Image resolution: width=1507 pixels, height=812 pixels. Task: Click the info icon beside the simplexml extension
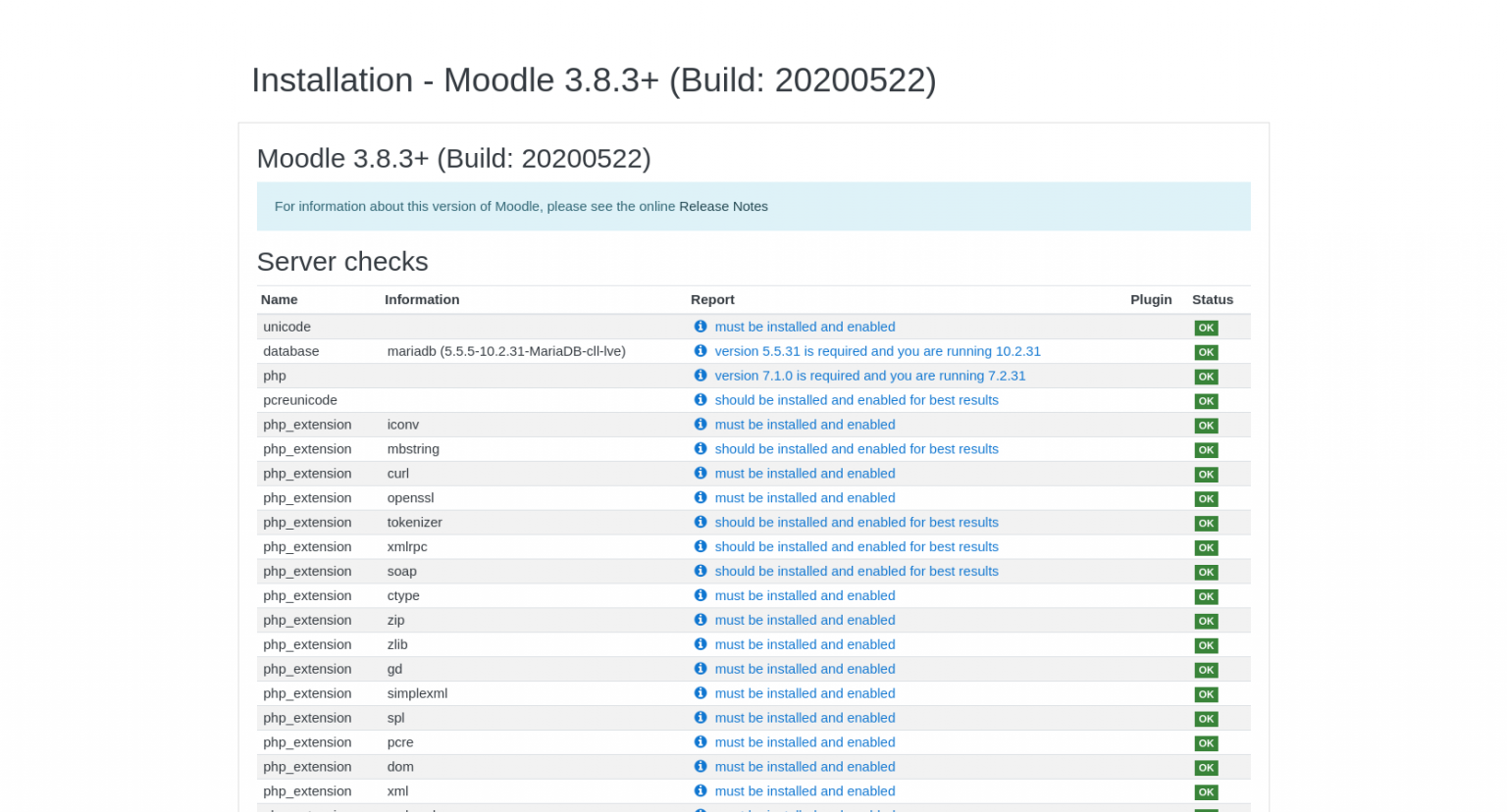(701, 693)
